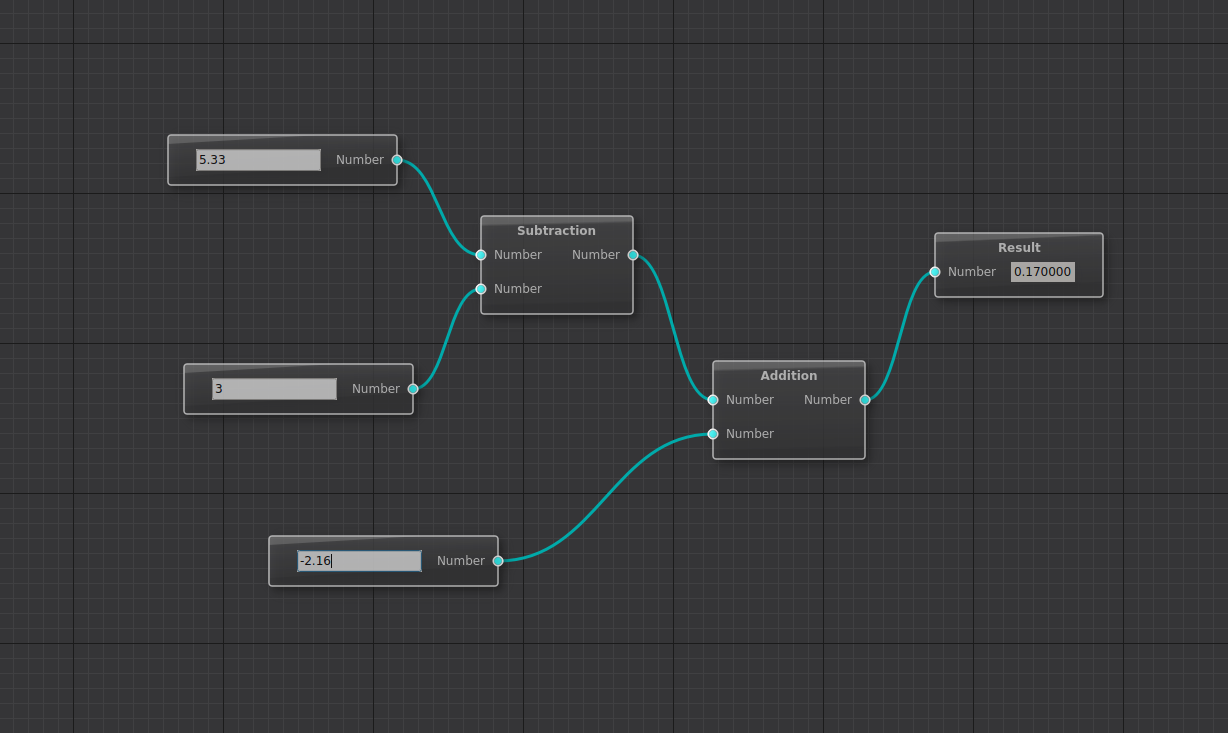This screenshot has width=1228, height=733.
Task: Click the 5.33 value field
Action: click(257, 159)
